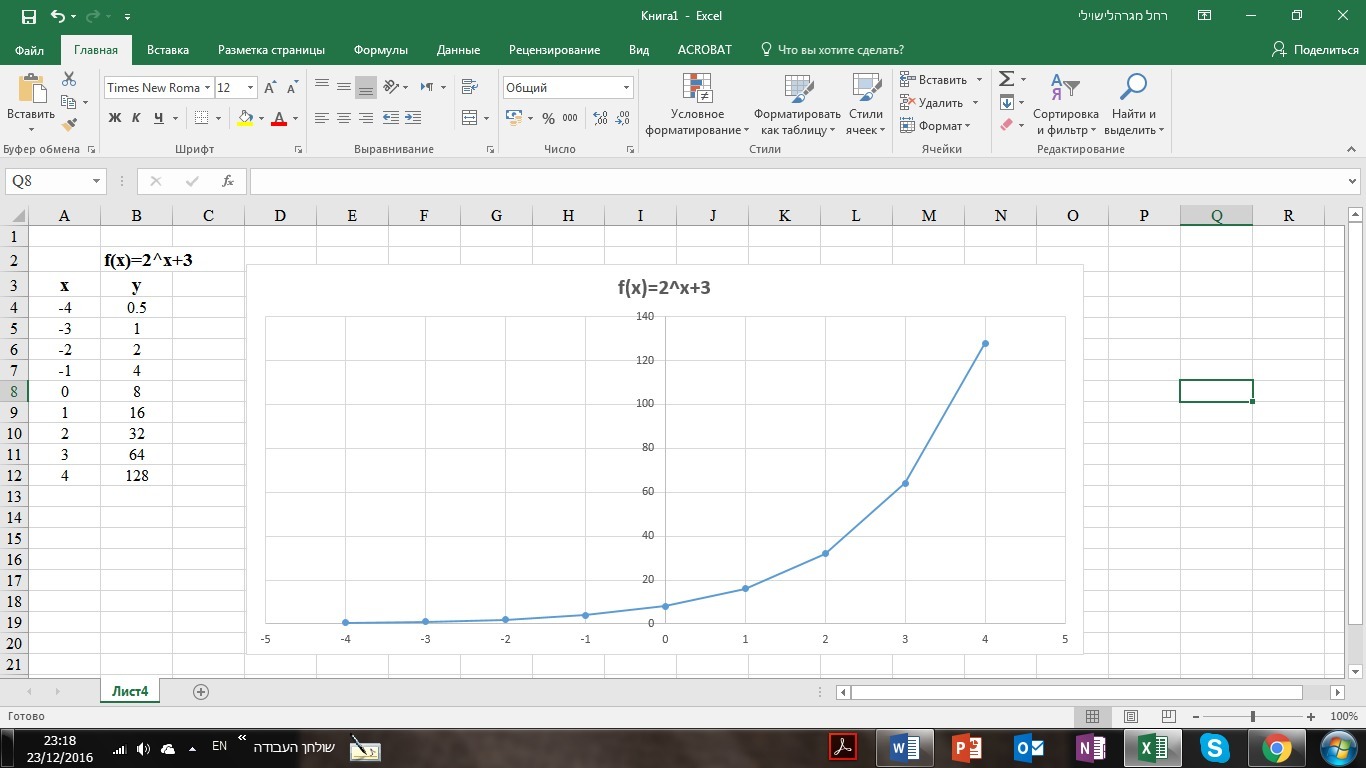Open the Name Box dropdown arrow
1366x768 pixels.
(97, 181)
